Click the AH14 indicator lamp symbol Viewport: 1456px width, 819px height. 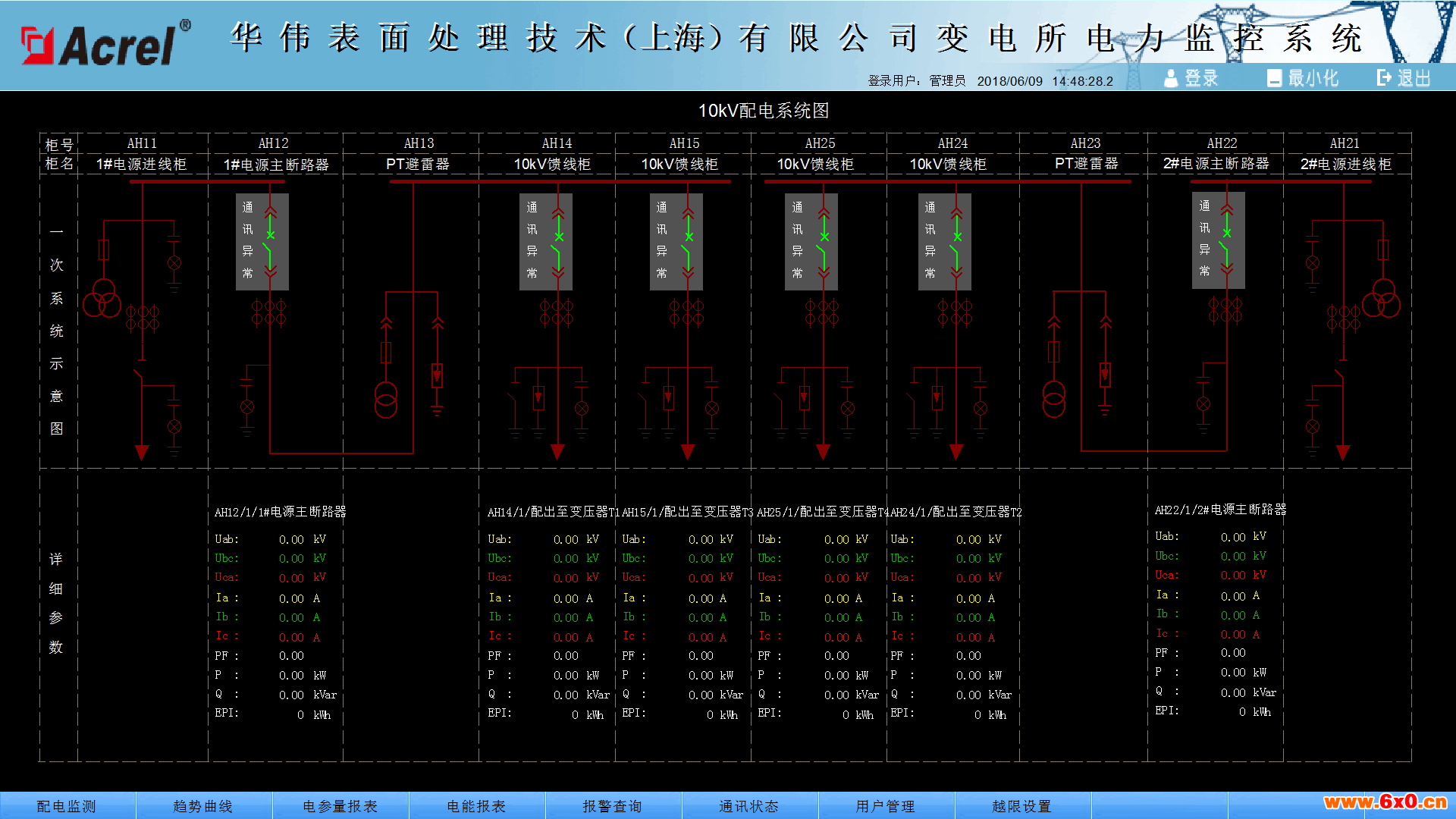582,409
